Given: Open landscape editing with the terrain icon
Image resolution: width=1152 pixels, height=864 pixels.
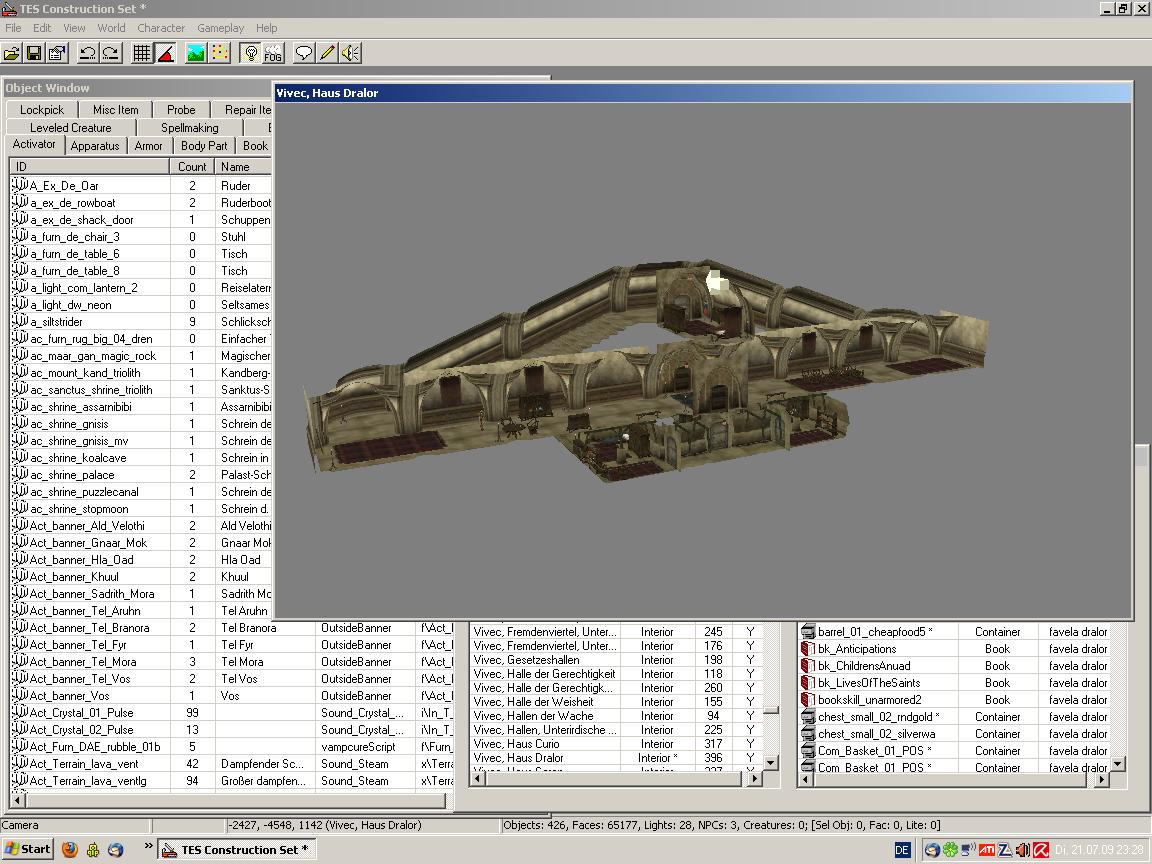Looking at the screenshot, I should 196,53.
